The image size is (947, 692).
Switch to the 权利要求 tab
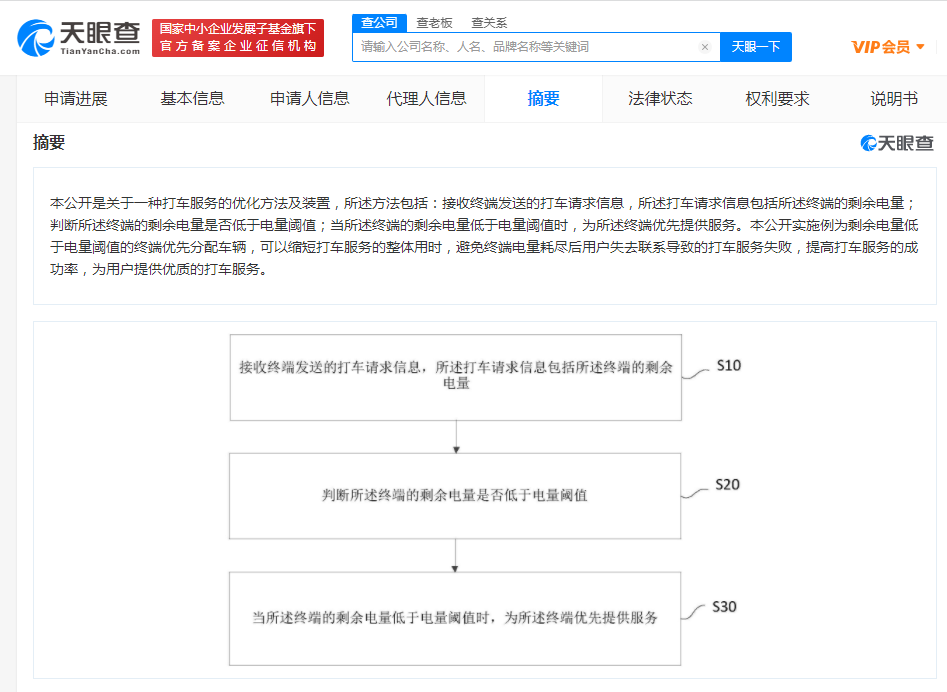(776, 99)
